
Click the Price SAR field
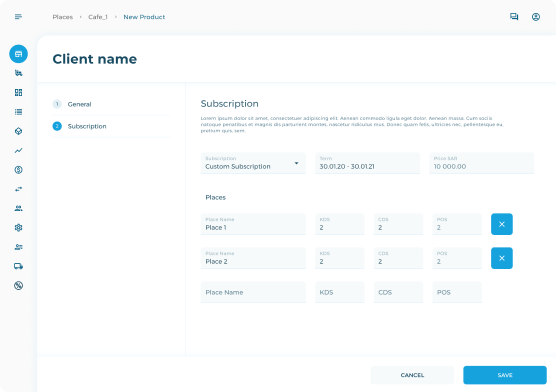click(482, 163)
